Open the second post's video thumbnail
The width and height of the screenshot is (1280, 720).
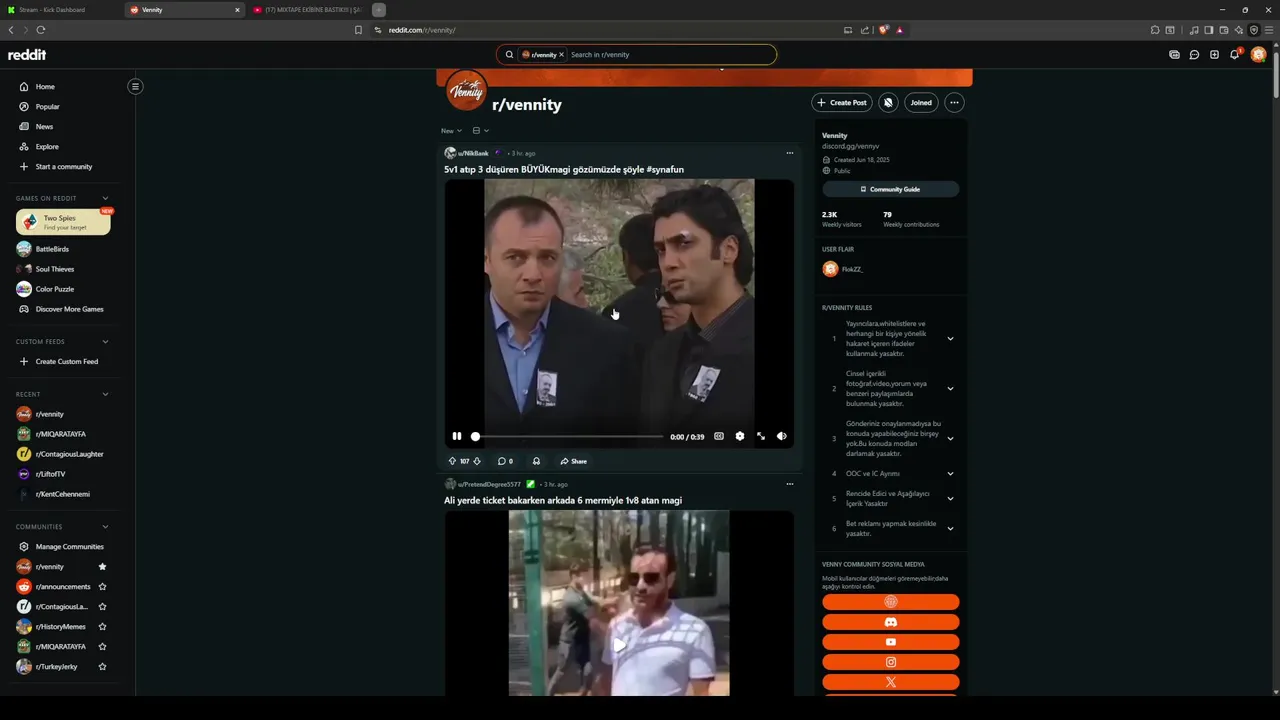[x=619, y=603]
